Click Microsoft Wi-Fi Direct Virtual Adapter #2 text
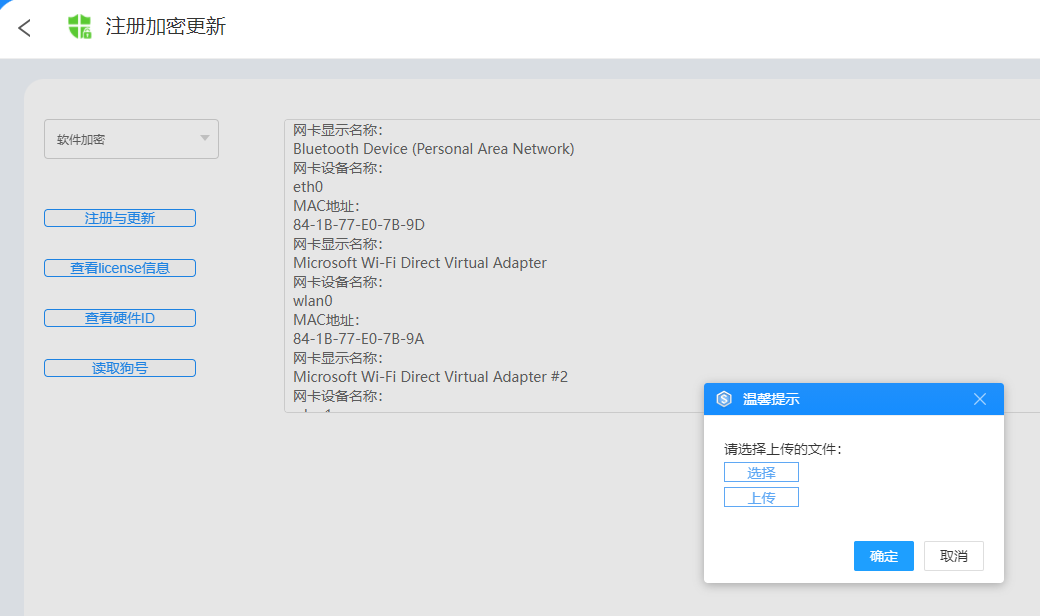Screen dimensions: 1040x616 point(430,377)
